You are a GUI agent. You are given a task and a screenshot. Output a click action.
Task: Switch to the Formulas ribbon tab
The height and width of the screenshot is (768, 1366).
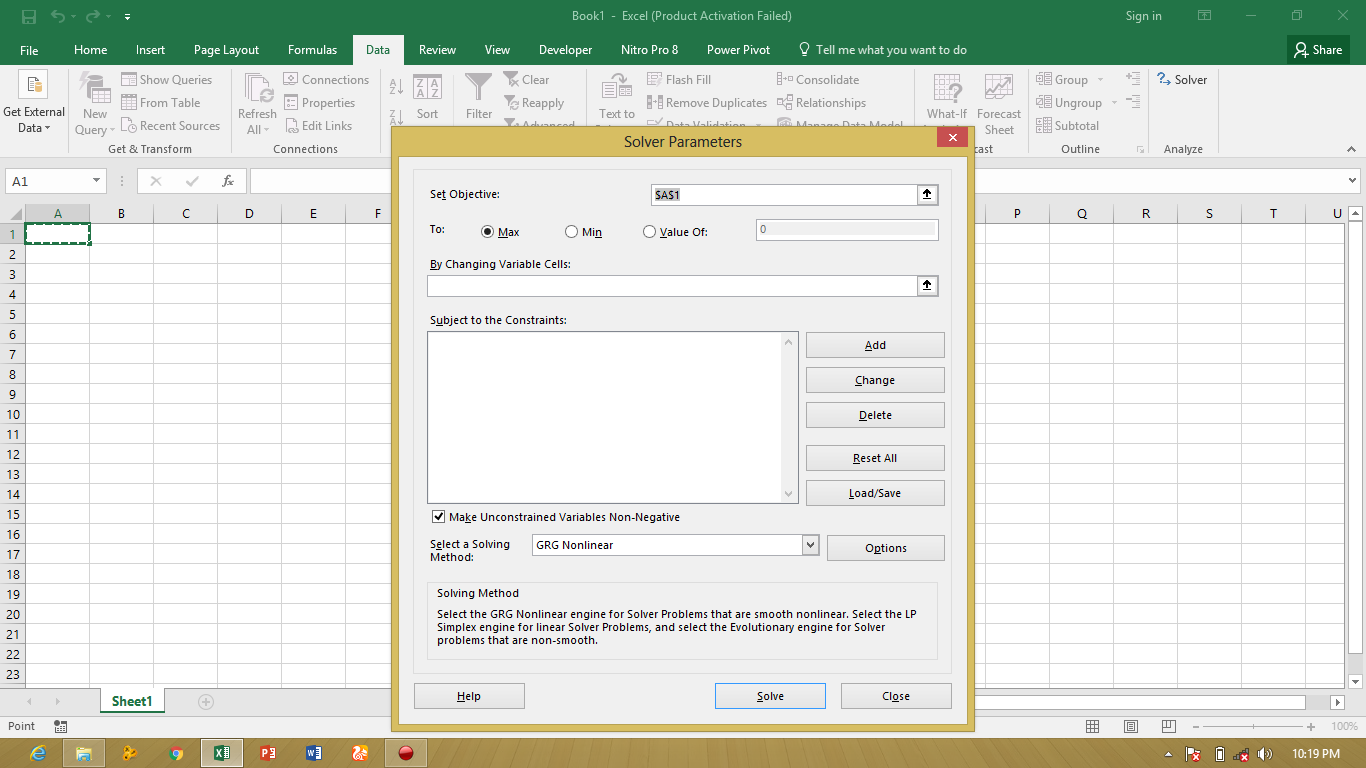pyautogui.click(x=312, y=49)
